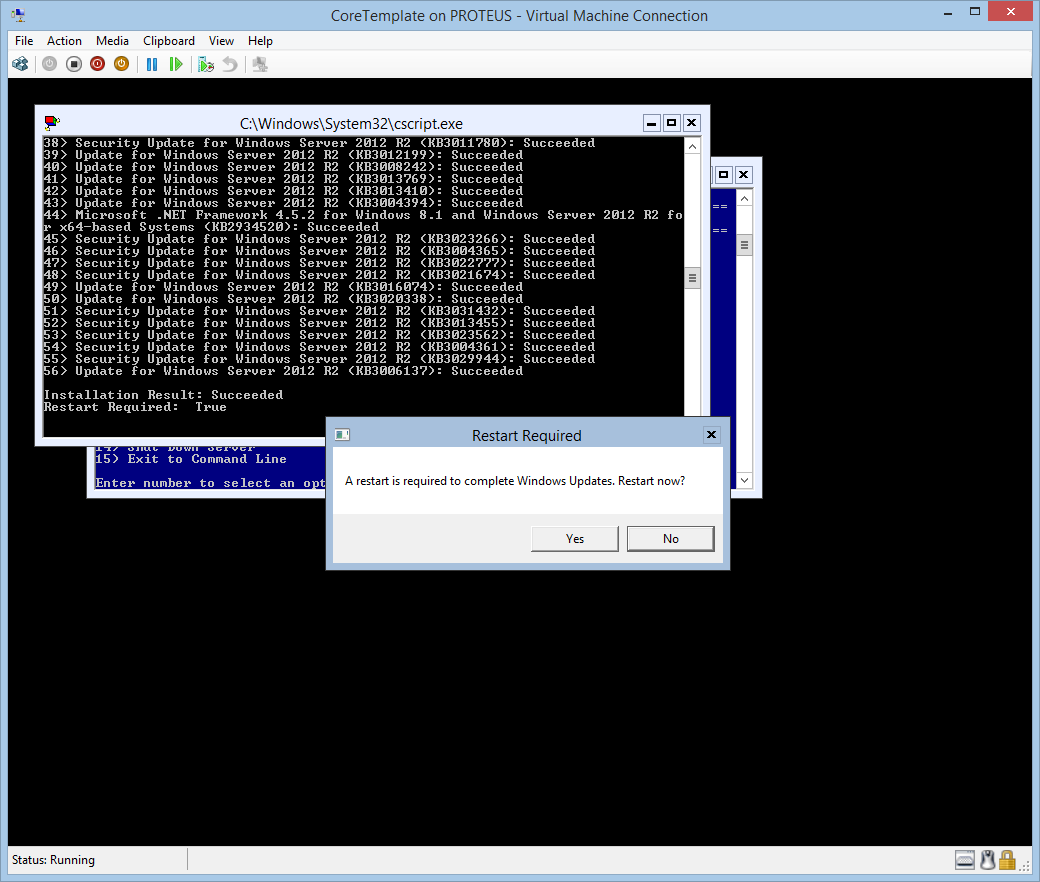This screenshot has width=1040, height=882.
Task: Click the orange Save state icon
Action: point(121,64)
